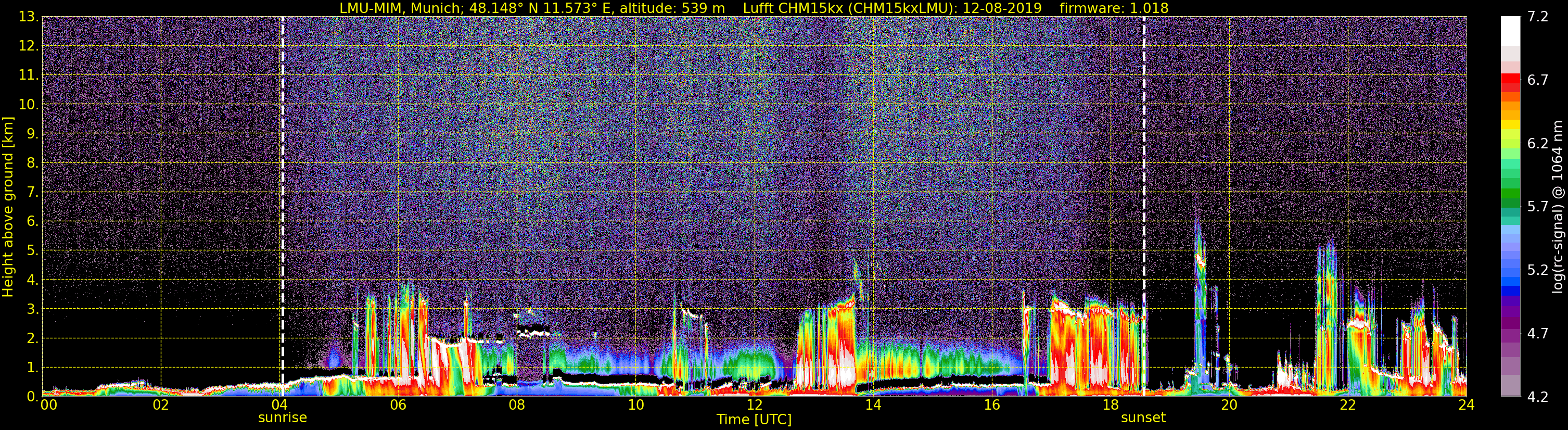
Task: Click the y-axis tick label '9.'
Action: pos(32,133)
